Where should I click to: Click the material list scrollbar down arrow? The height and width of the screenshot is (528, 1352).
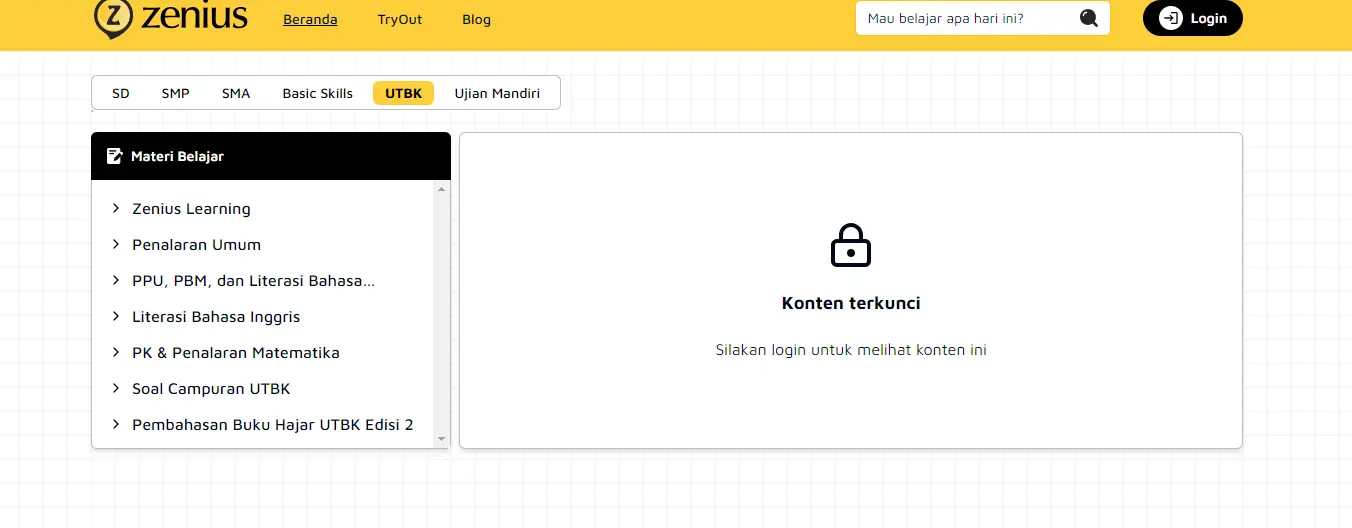coord(441,439)
